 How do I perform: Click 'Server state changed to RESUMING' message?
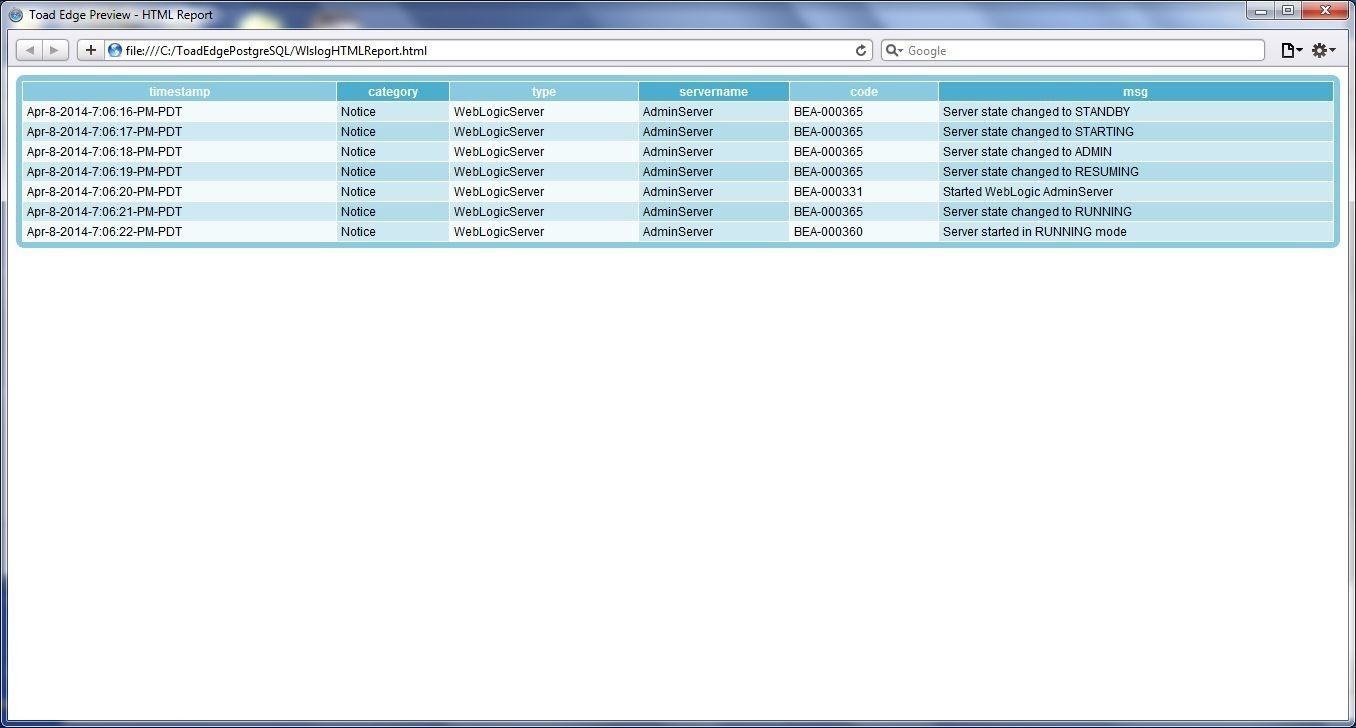[x=1040, y=172]
